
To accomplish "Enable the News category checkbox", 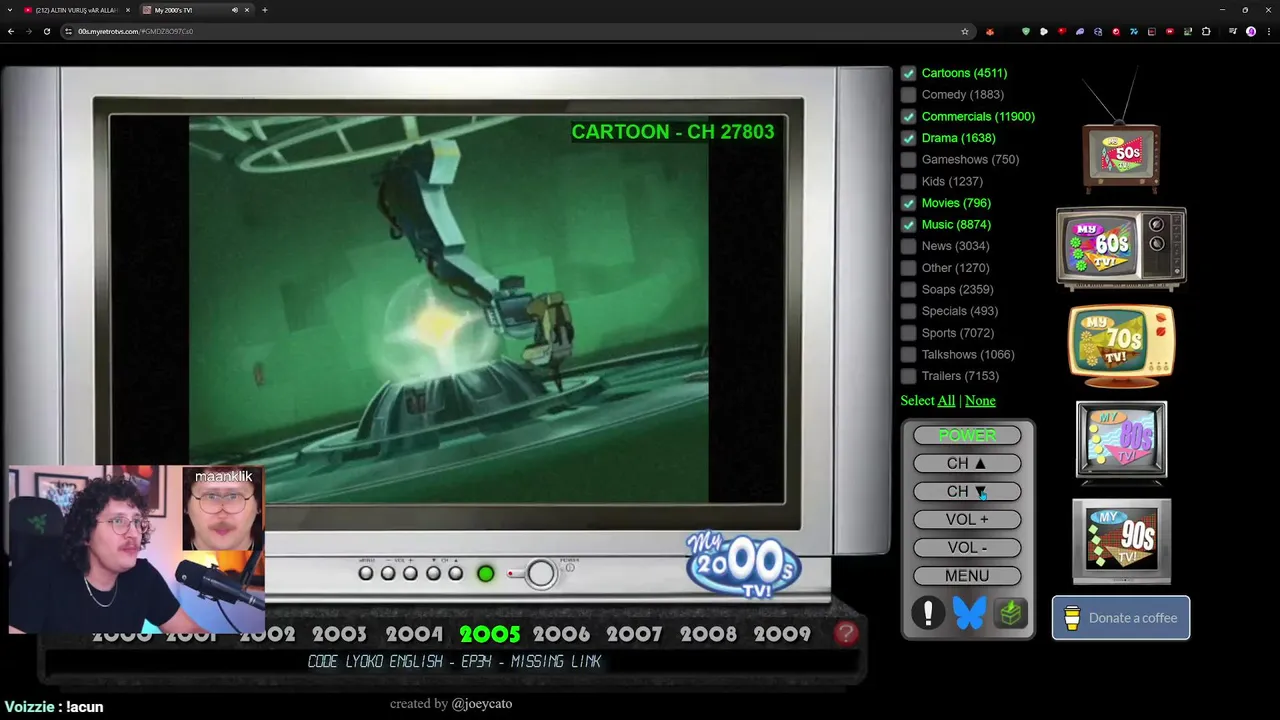I will tap(908, 246).
